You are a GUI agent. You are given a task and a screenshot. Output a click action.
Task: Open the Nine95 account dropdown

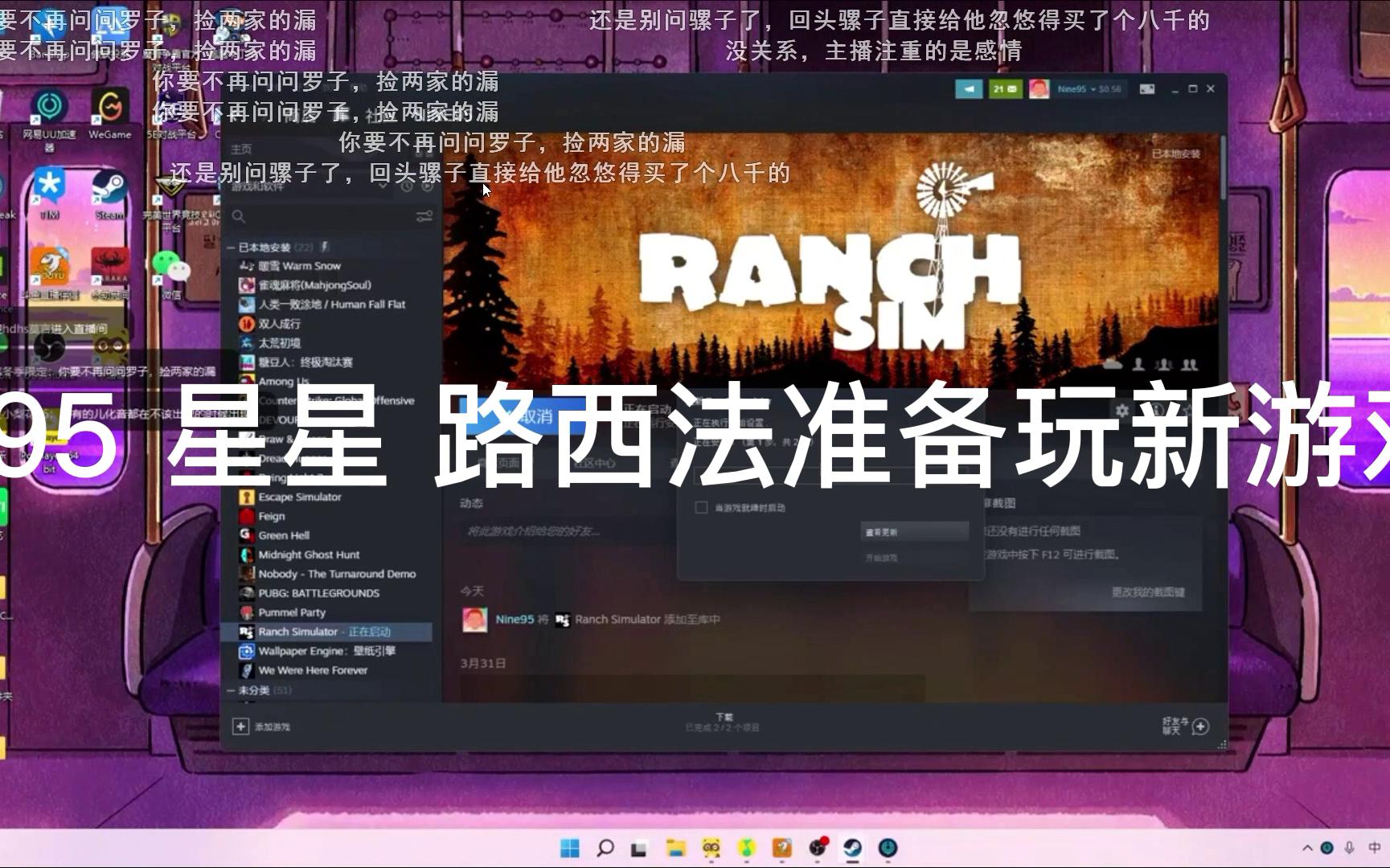(1089, 89)
